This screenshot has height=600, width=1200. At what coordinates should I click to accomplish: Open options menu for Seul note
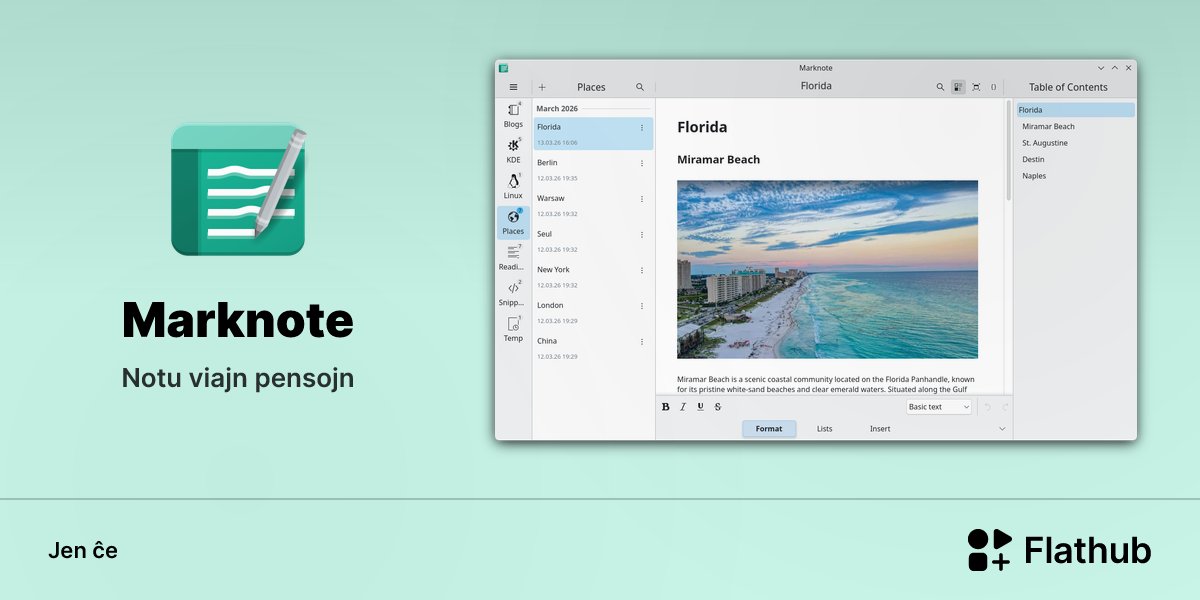pyautogui.click(x=642, y=235)
